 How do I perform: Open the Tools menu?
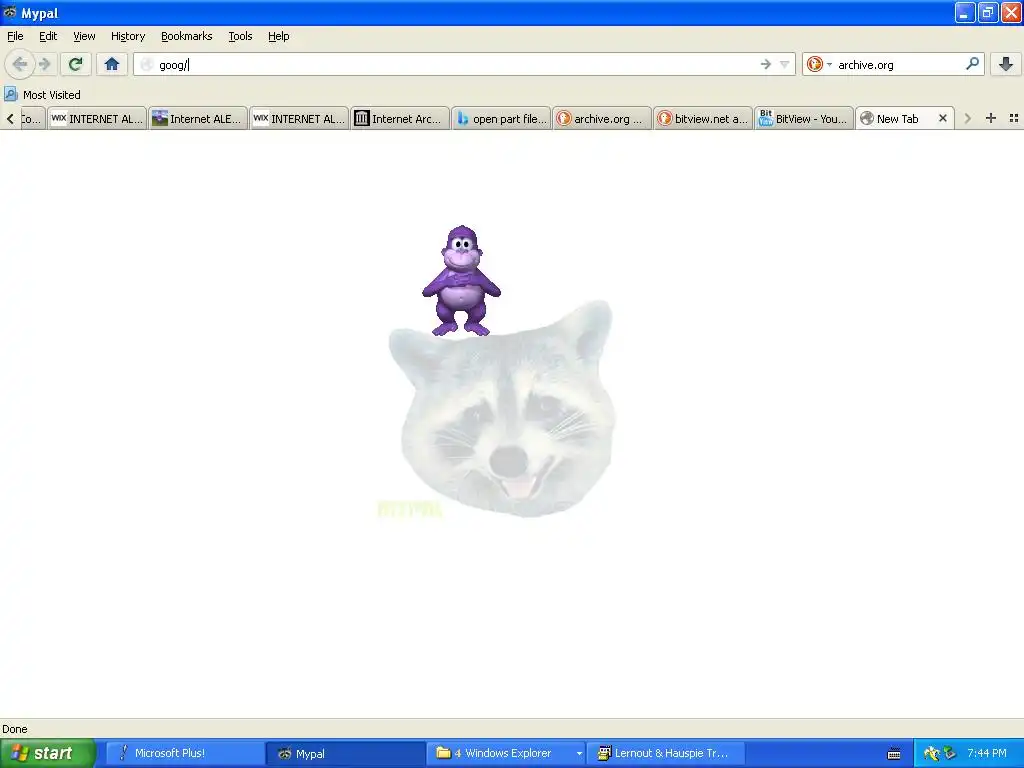click(240, 36)
